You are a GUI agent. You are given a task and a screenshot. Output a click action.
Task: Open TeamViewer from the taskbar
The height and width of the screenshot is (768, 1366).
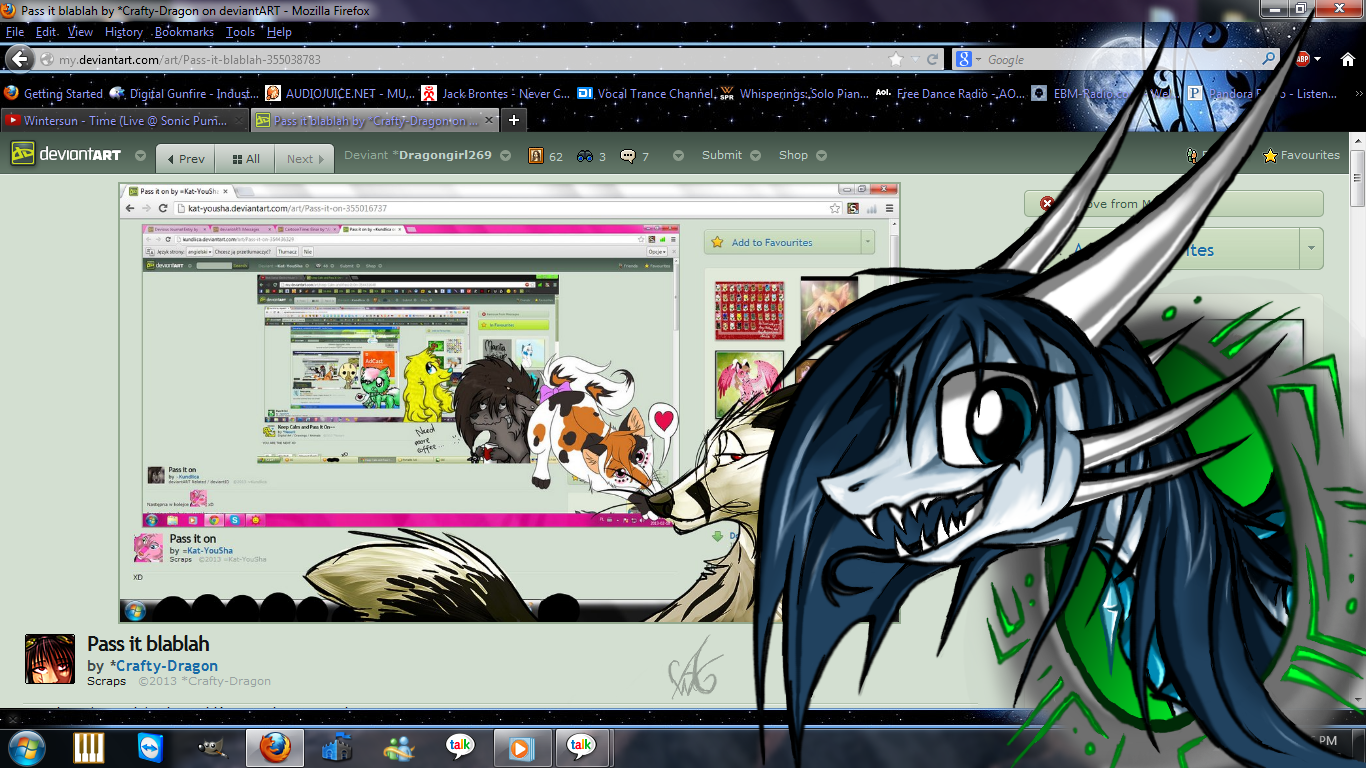[x=151, y=747]
